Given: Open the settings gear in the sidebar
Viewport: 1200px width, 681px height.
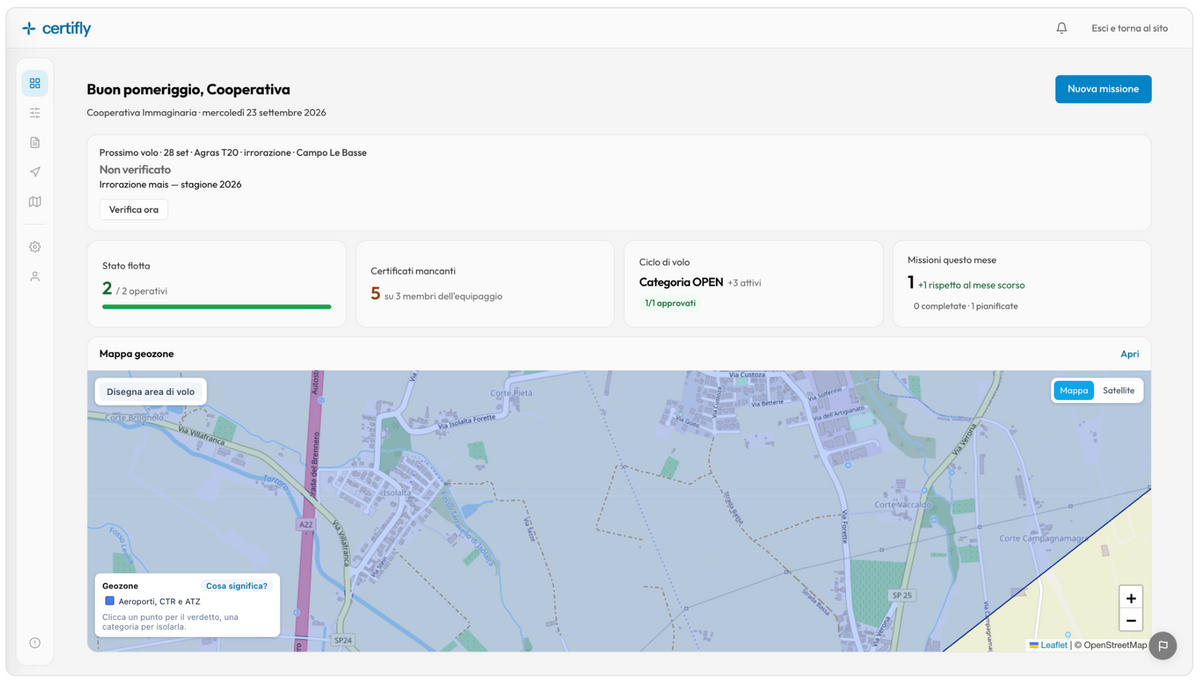Looking at the screenshot, I should (35, 247).
